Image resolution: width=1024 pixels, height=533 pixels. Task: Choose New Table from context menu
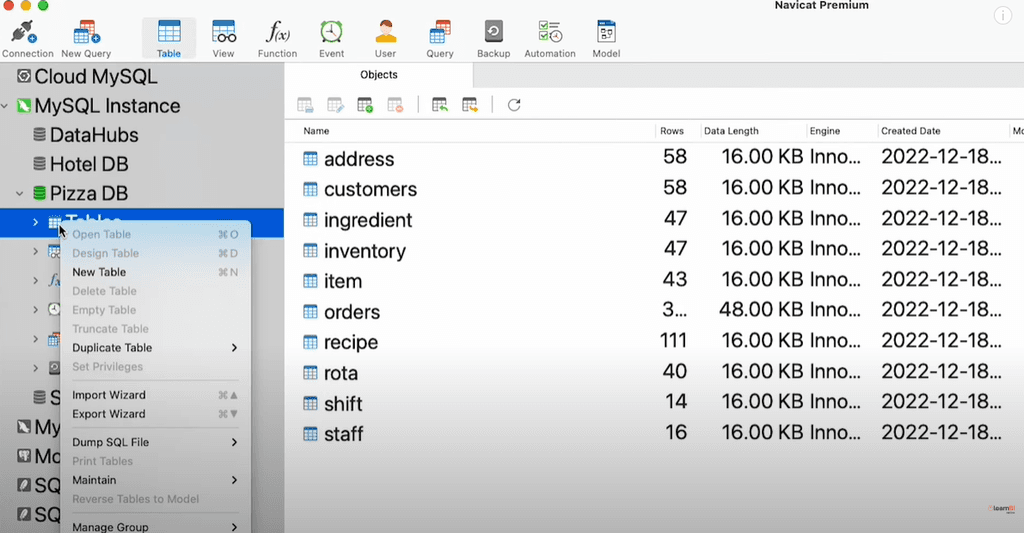[x=99, y=272]
